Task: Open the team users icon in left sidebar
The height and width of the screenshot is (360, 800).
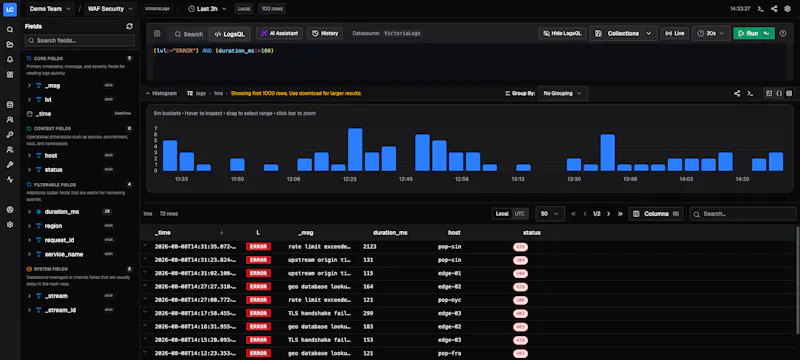Action: click(x=10, y=150)
